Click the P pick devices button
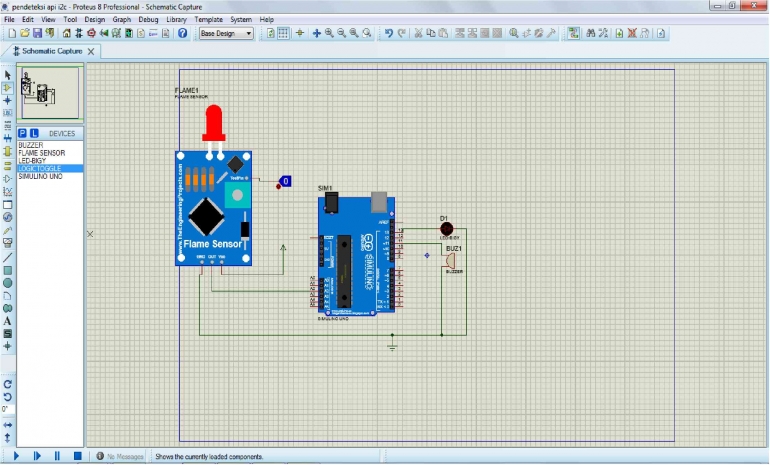 tap(22, 133)
